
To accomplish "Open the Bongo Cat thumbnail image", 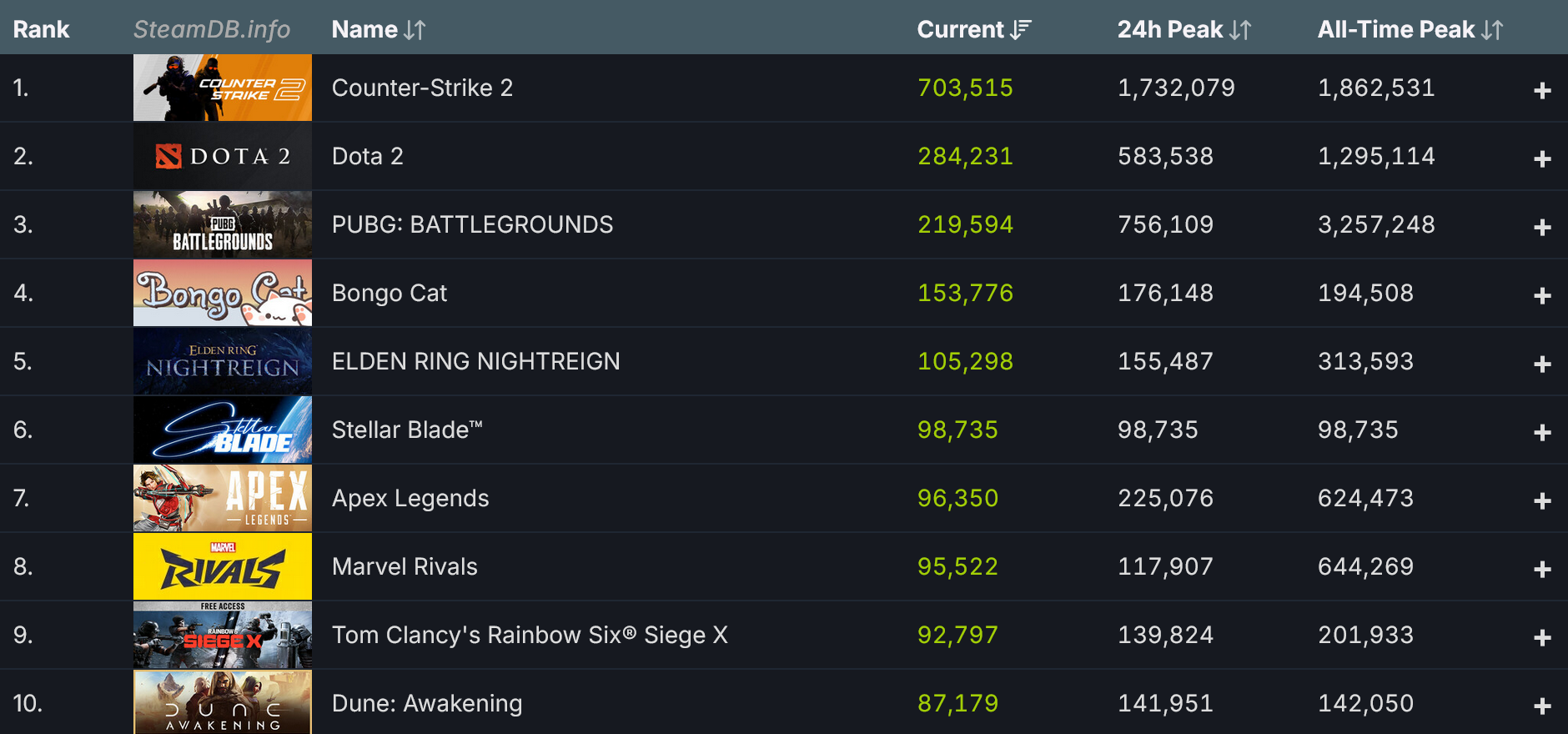I will pos(223,293).
